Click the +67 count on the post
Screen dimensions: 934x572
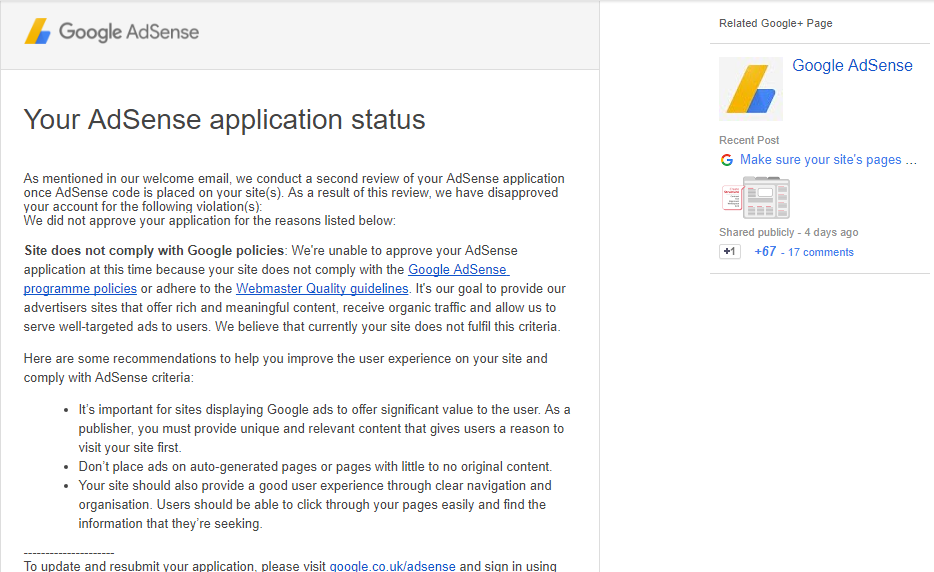765,252
